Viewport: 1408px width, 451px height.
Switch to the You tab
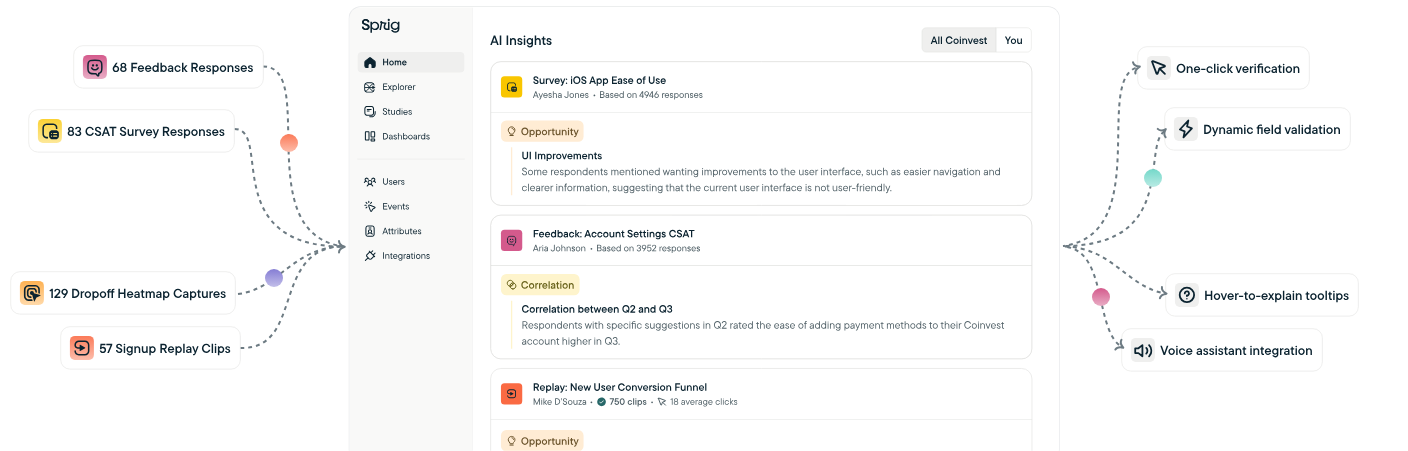[1014, 40]
